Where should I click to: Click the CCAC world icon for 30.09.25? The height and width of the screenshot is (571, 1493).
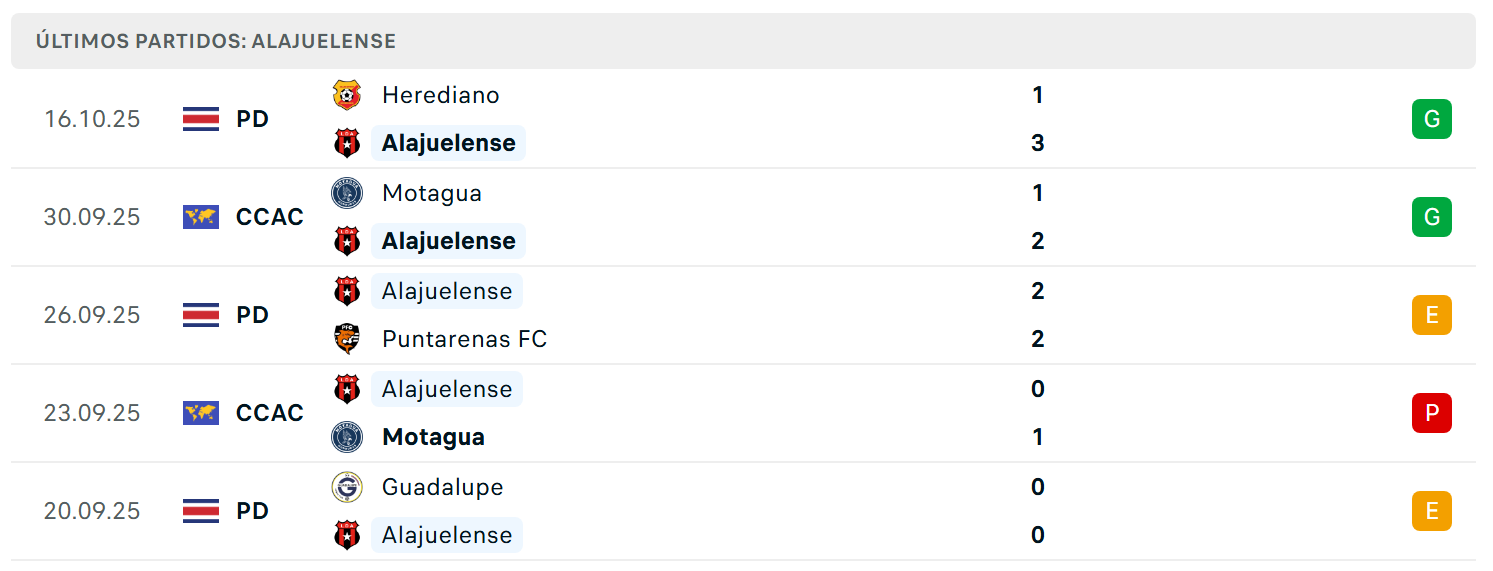201,217
